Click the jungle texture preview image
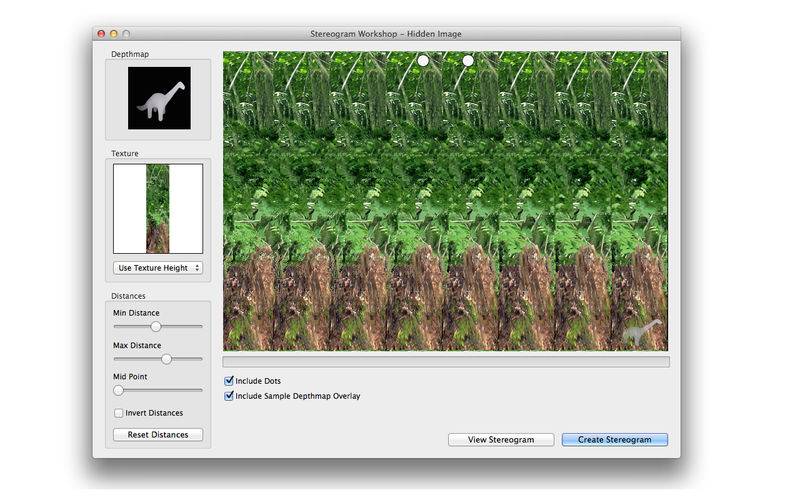This screenshot has height=500, width=800. (x=158, y=209)
